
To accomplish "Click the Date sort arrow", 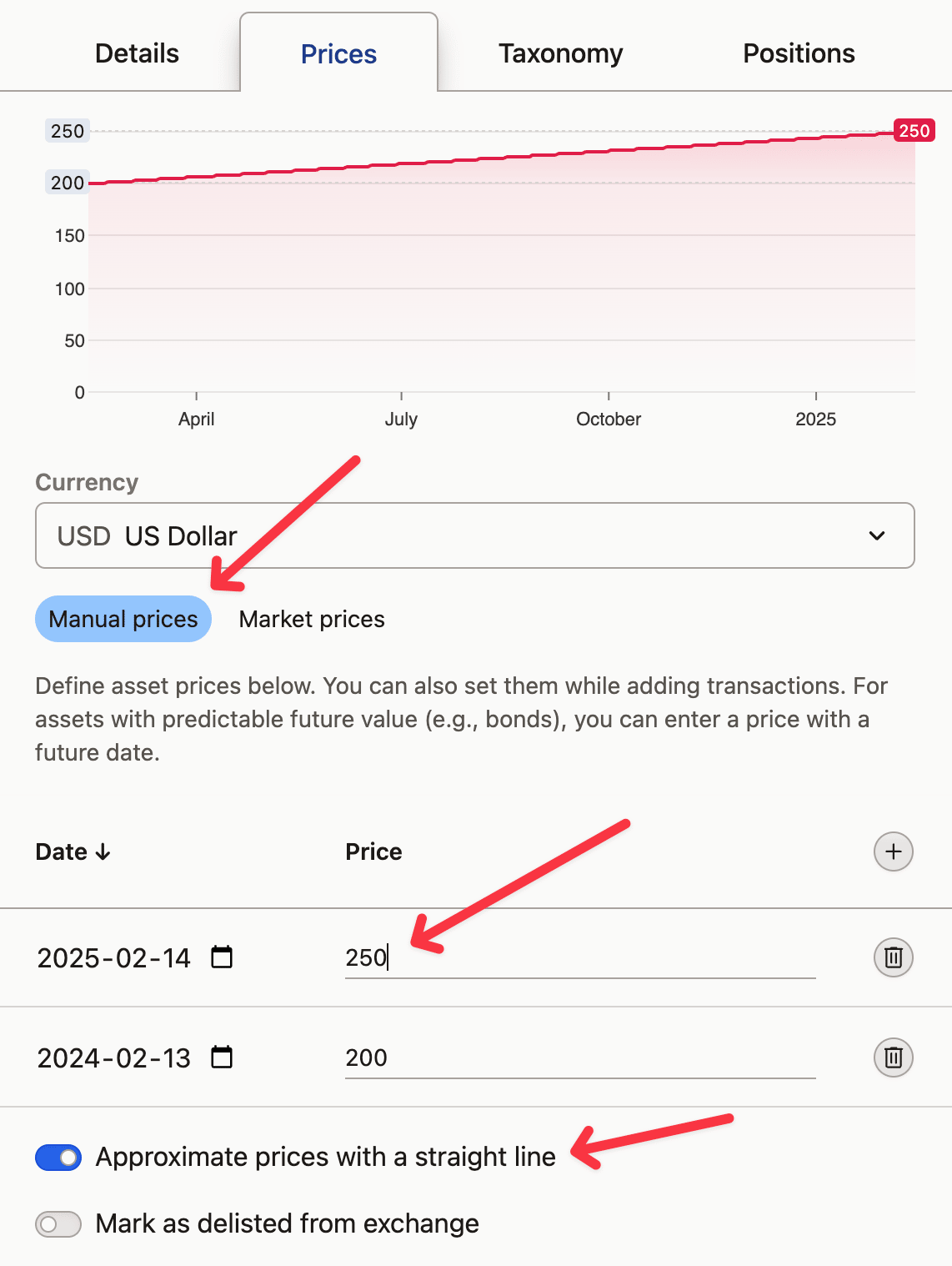I will click(103, 852).
